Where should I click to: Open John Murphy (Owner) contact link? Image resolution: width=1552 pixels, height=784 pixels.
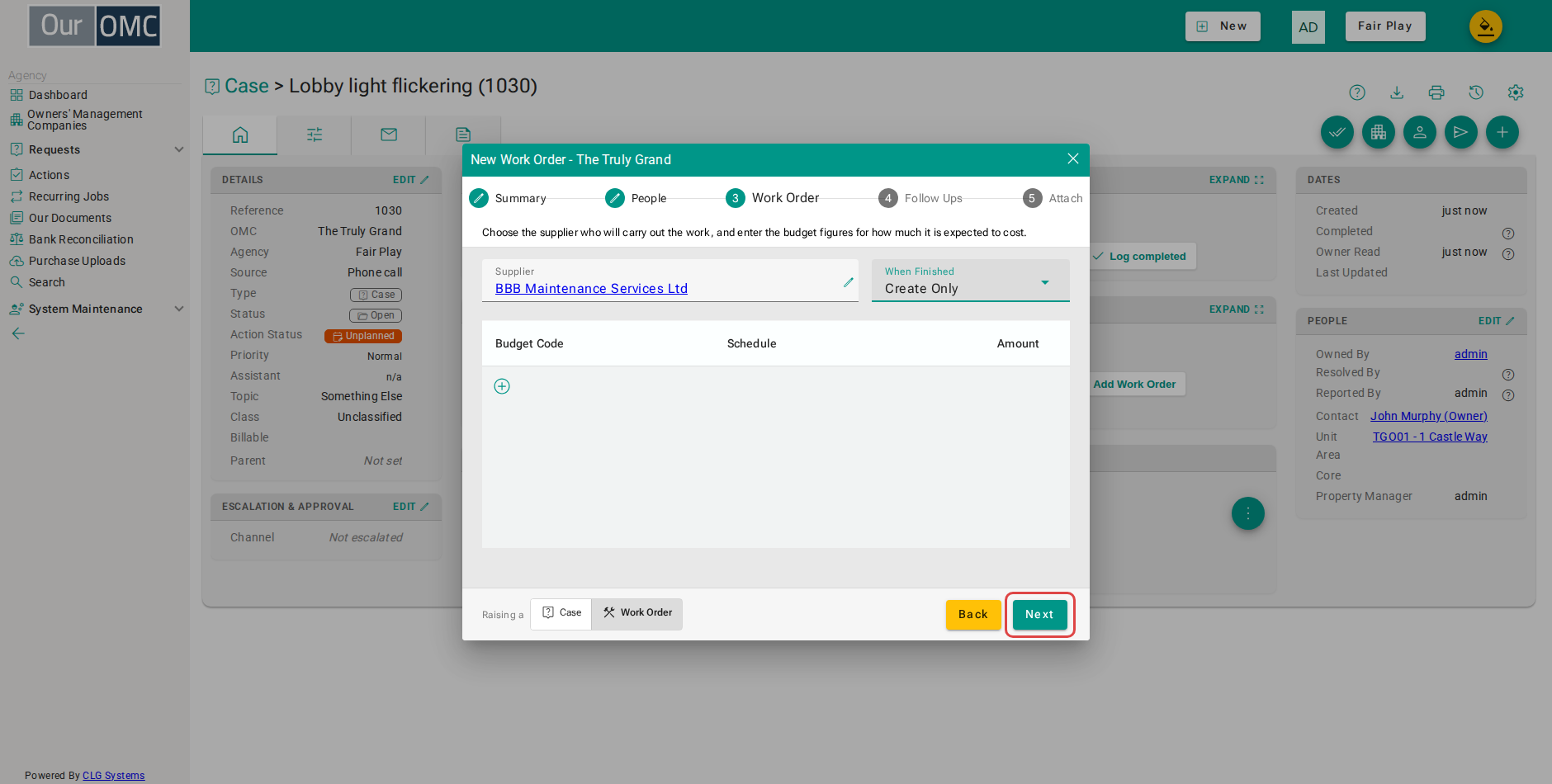point(1429,416)
